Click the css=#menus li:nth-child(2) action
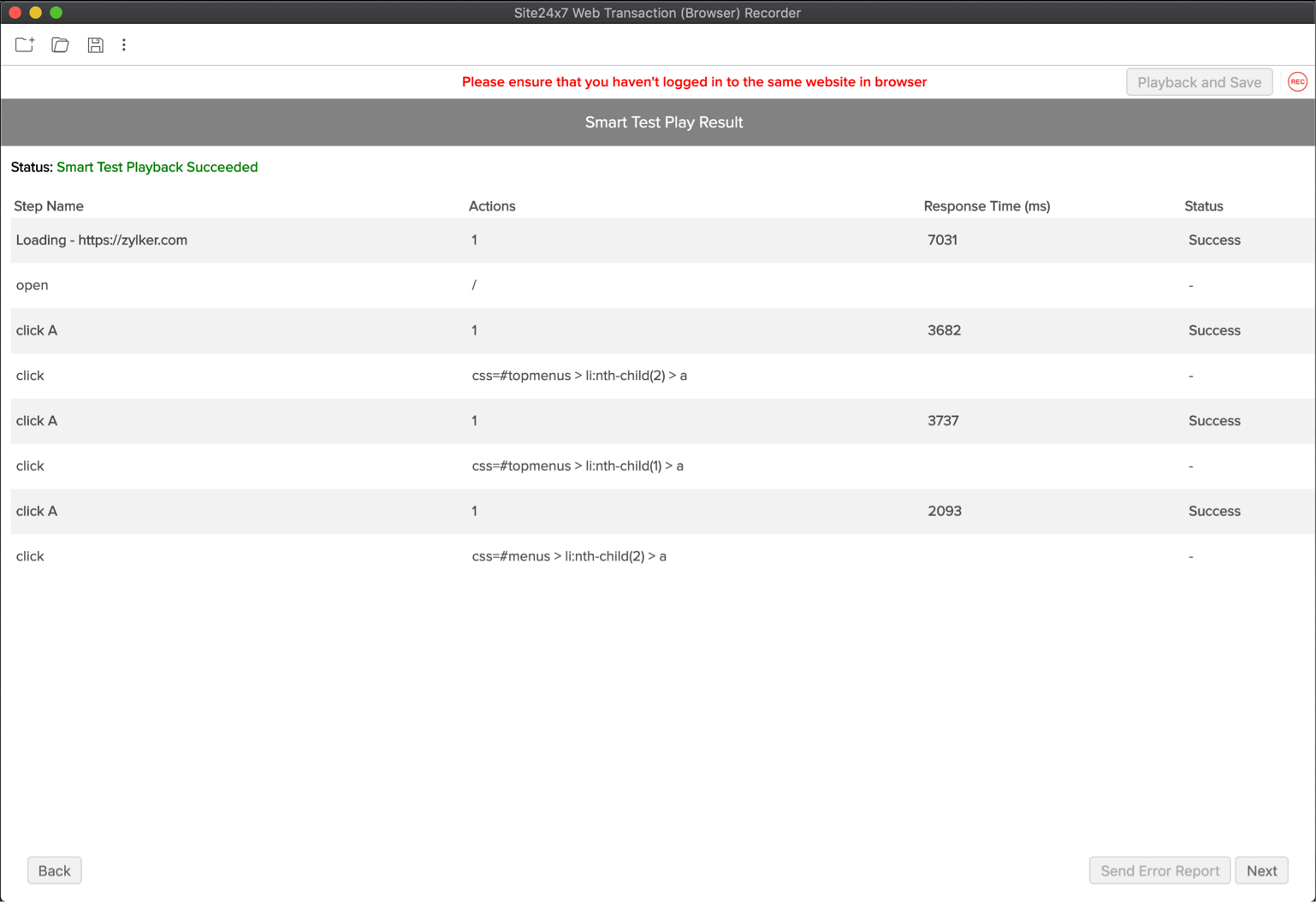This screenshot has height=902, width=1316. pyautogui.click(x=569, y=556)
